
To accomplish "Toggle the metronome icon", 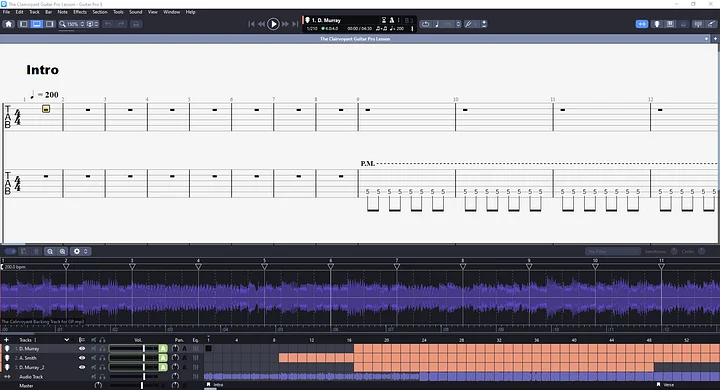I will click(392, 20).
